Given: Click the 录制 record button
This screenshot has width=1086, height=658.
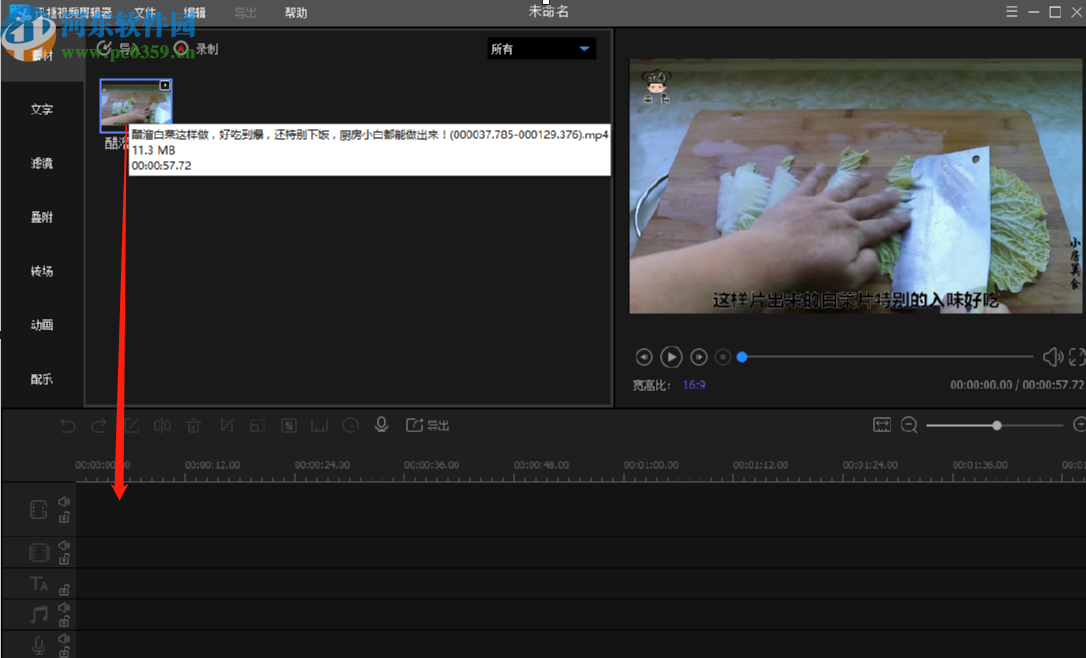Looking at the screenshot, I should [196, 48].
